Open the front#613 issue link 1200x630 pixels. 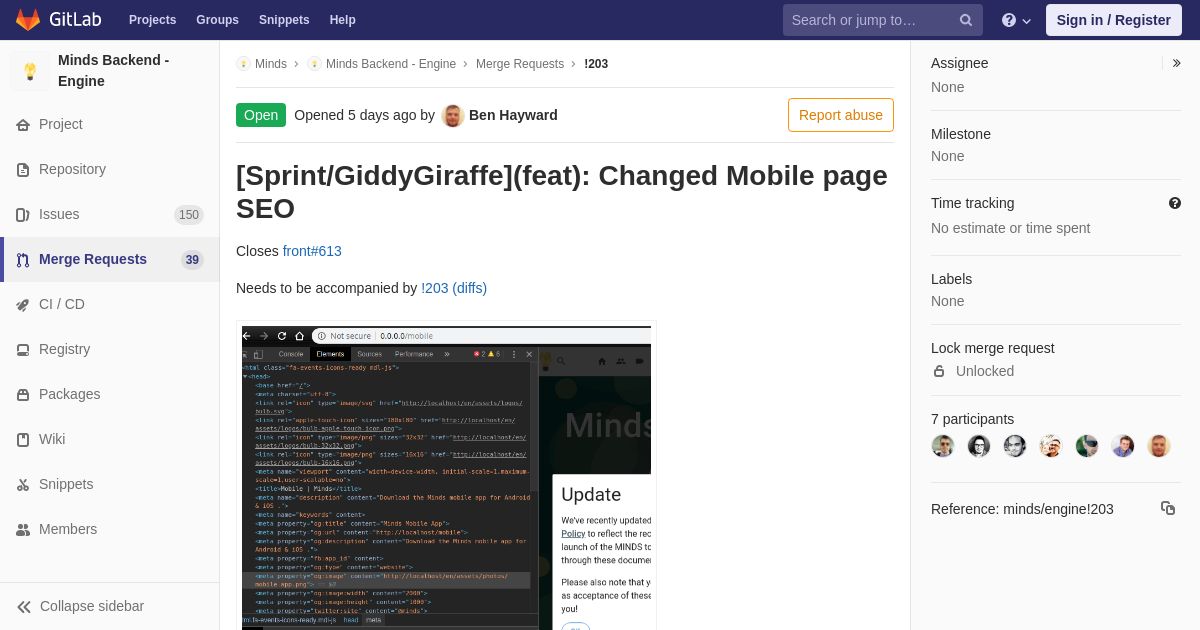point(312,251)
